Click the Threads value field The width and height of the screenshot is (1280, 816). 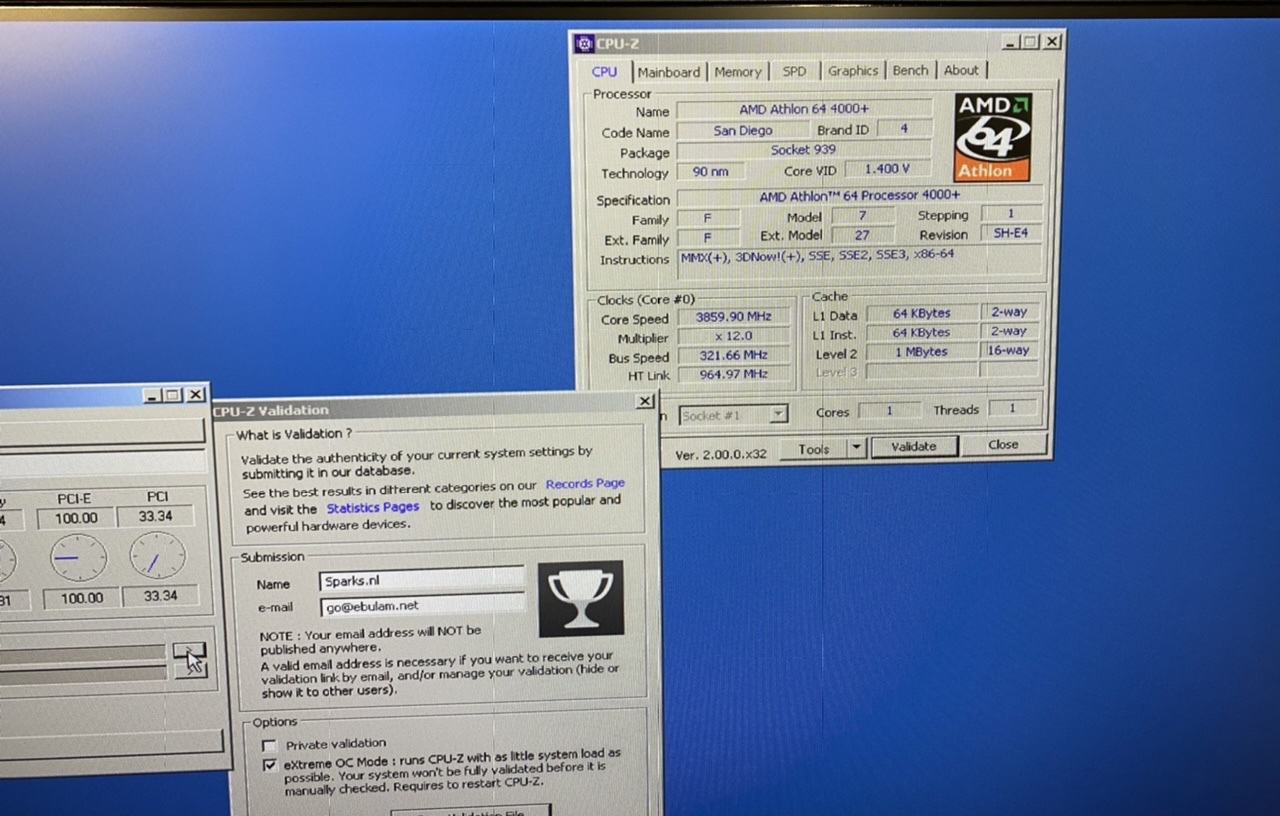1011,408
